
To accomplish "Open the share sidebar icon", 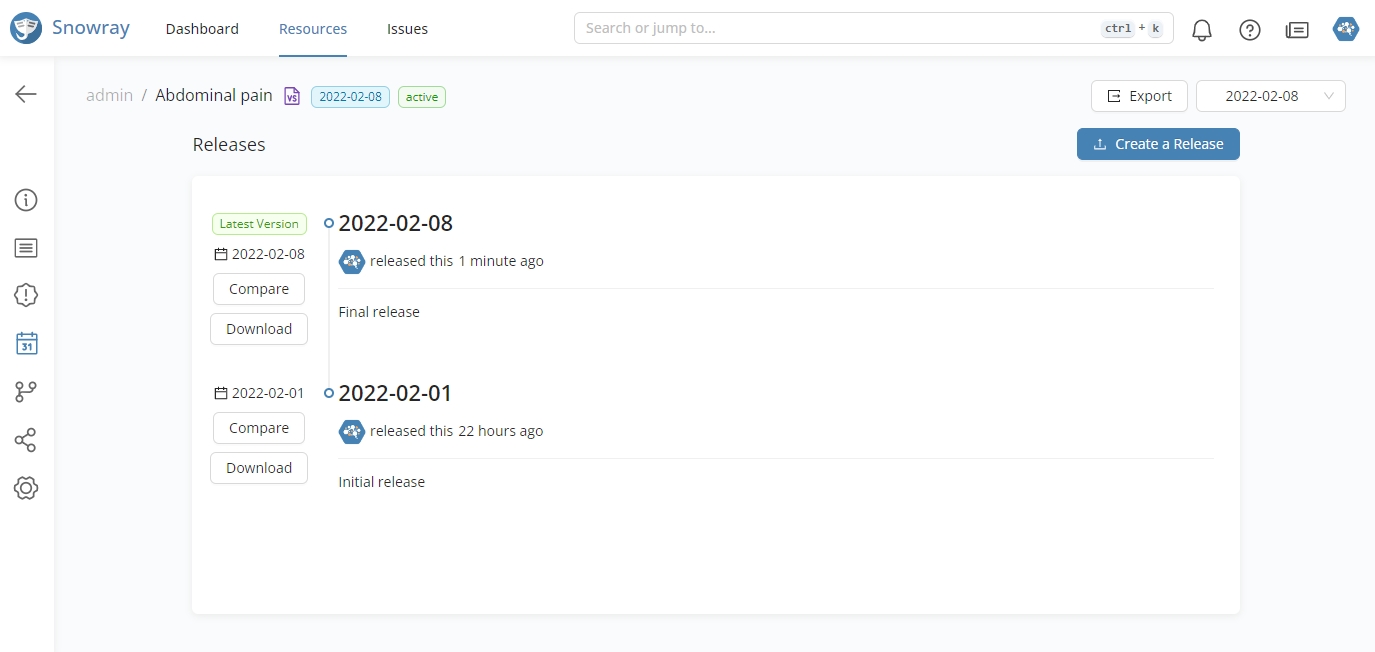I will tap(26, 440).
